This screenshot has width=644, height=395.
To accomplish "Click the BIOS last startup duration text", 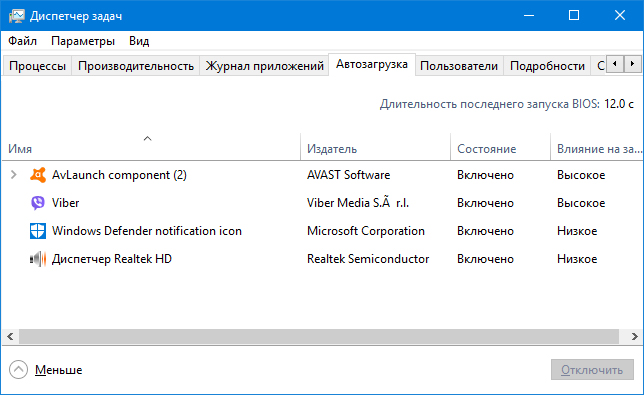I will (507, 104).
